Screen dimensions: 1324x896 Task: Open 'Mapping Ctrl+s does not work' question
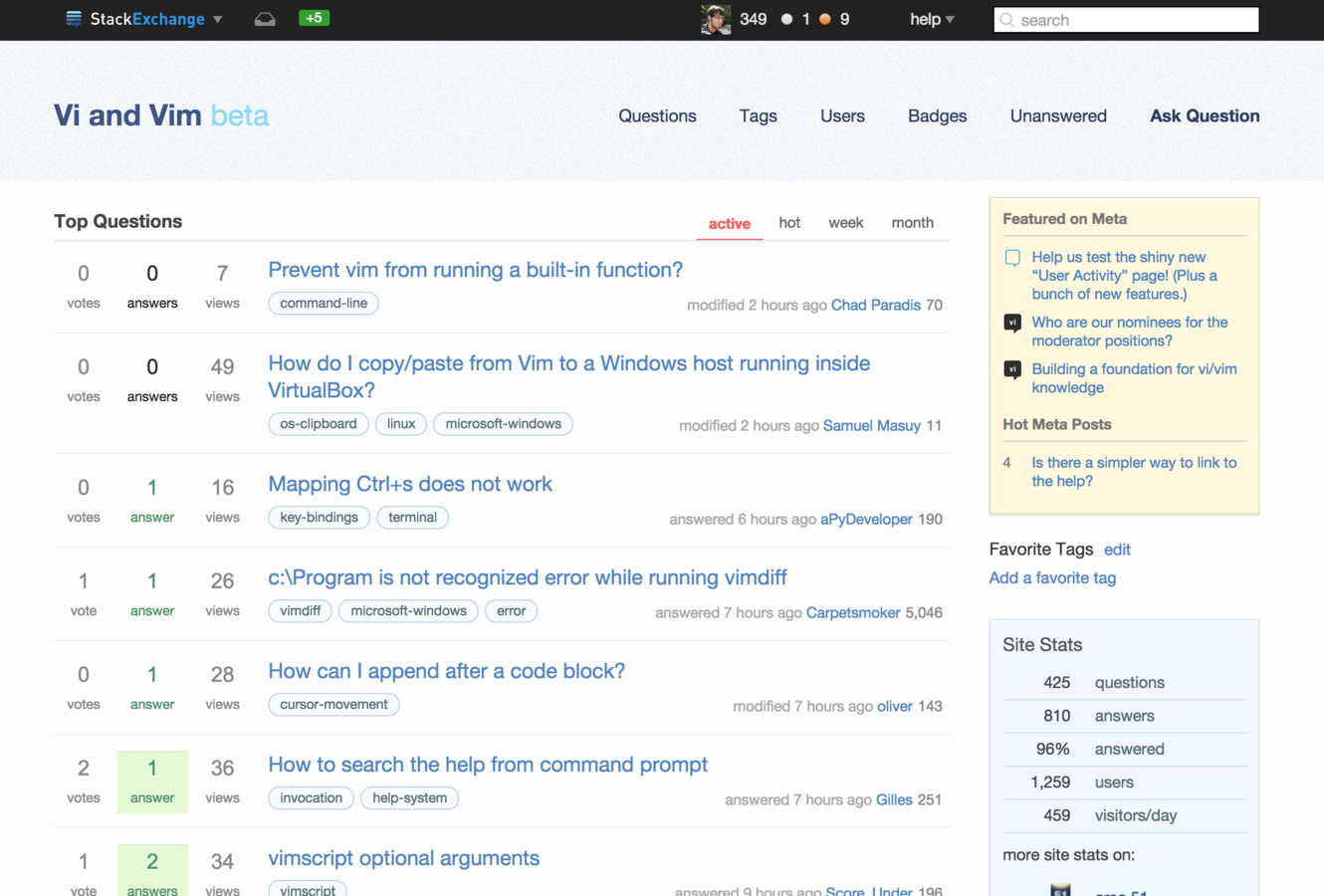click(409, 484)
